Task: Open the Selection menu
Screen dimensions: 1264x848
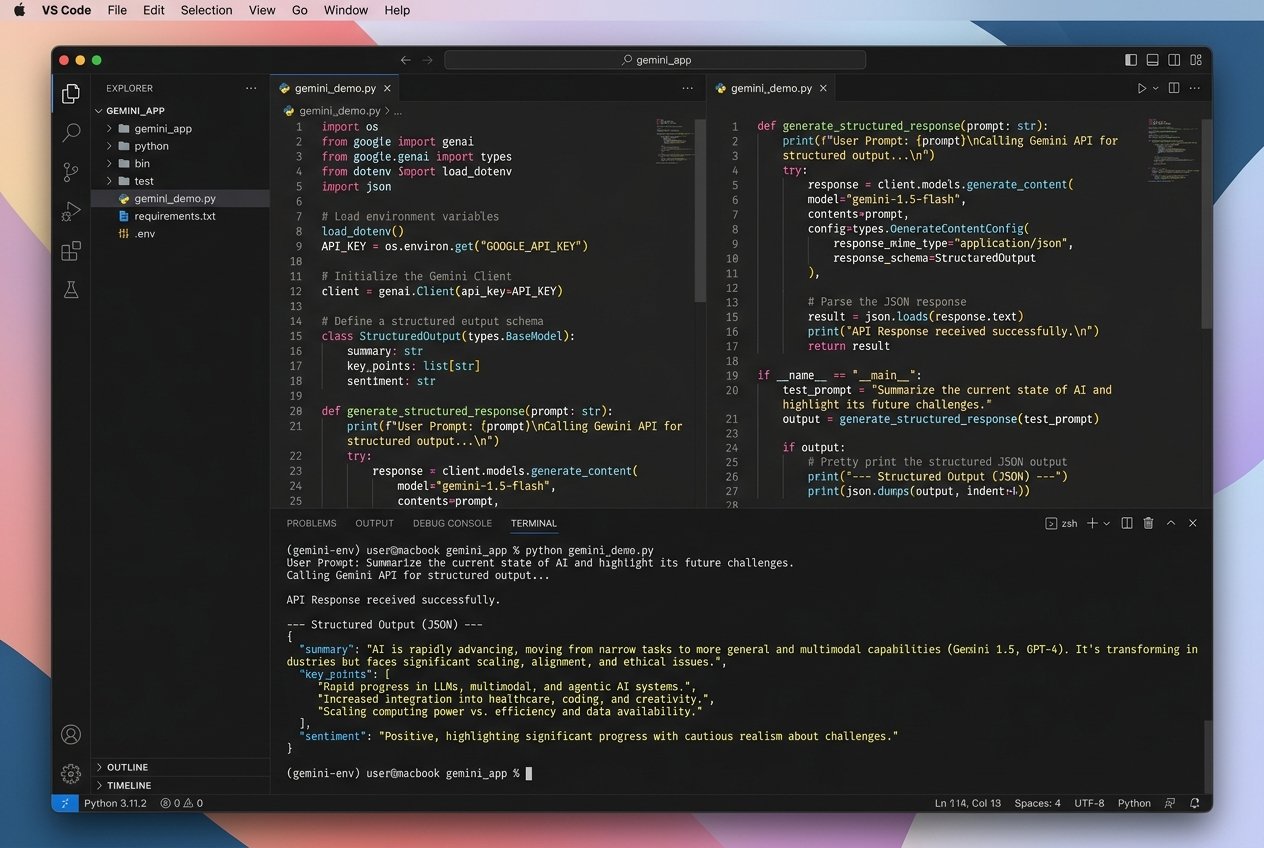Action: (x=207, y=10)
